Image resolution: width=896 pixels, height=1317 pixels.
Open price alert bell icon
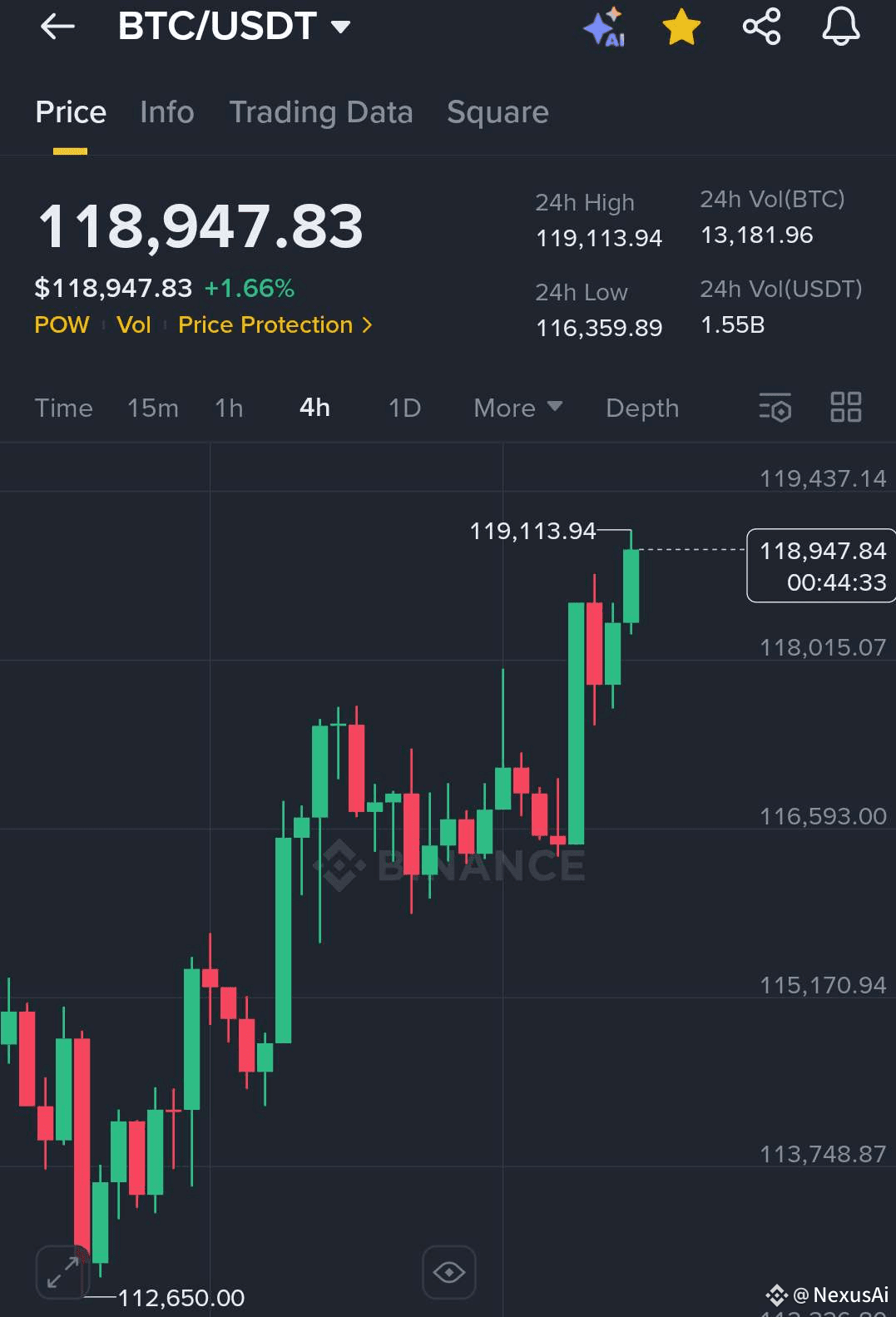pos(841,26)
